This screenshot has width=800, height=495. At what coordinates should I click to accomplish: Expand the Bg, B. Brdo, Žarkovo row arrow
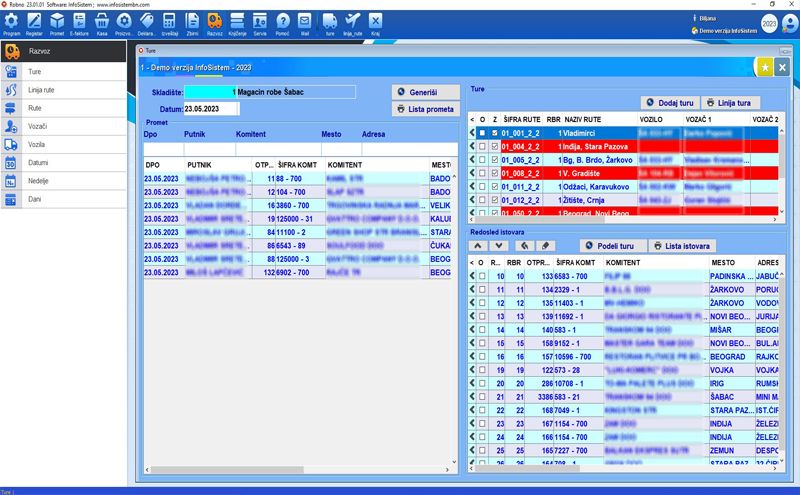(472, 159)
